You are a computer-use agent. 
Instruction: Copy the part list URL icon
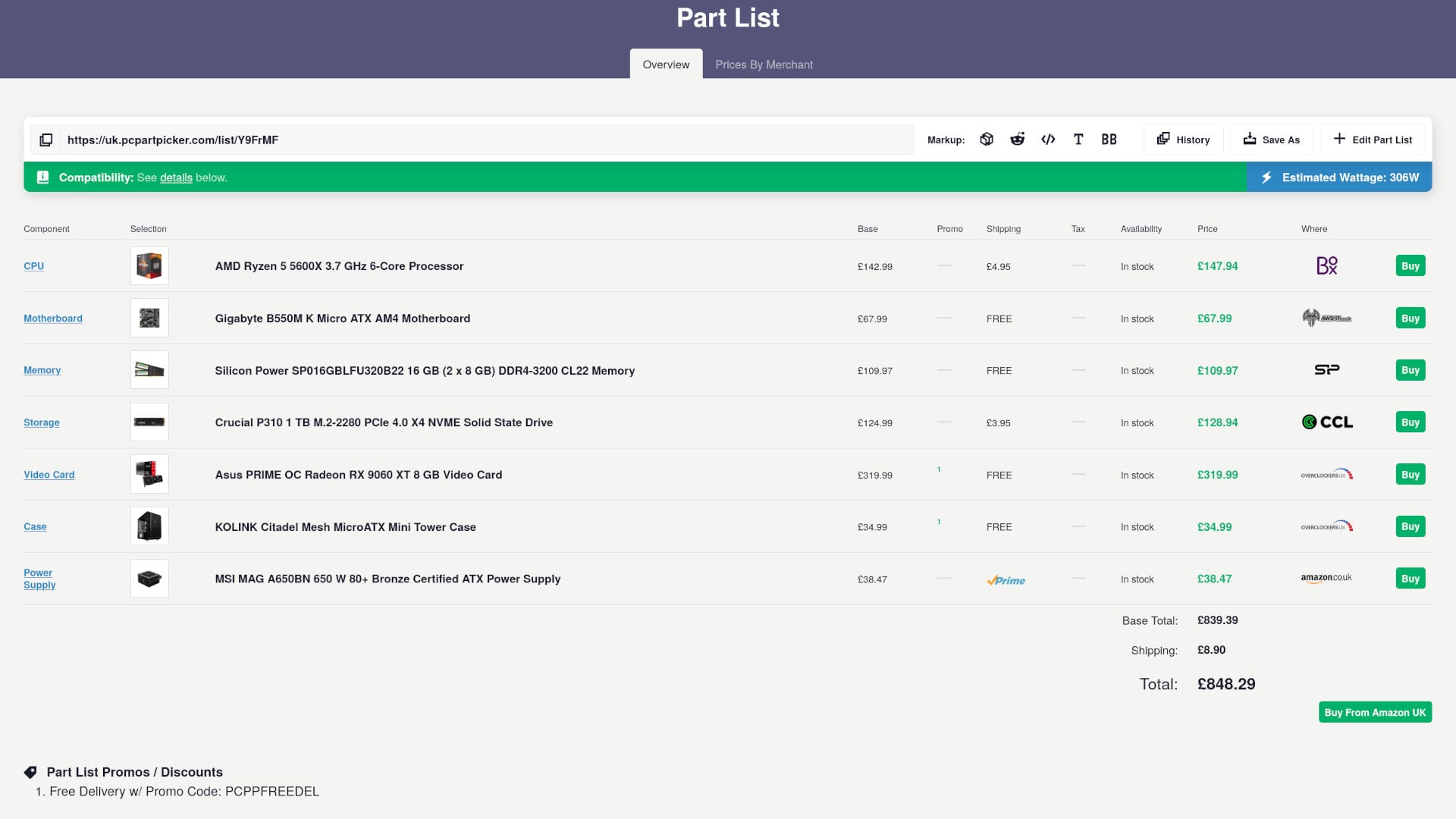coord(46,140)
